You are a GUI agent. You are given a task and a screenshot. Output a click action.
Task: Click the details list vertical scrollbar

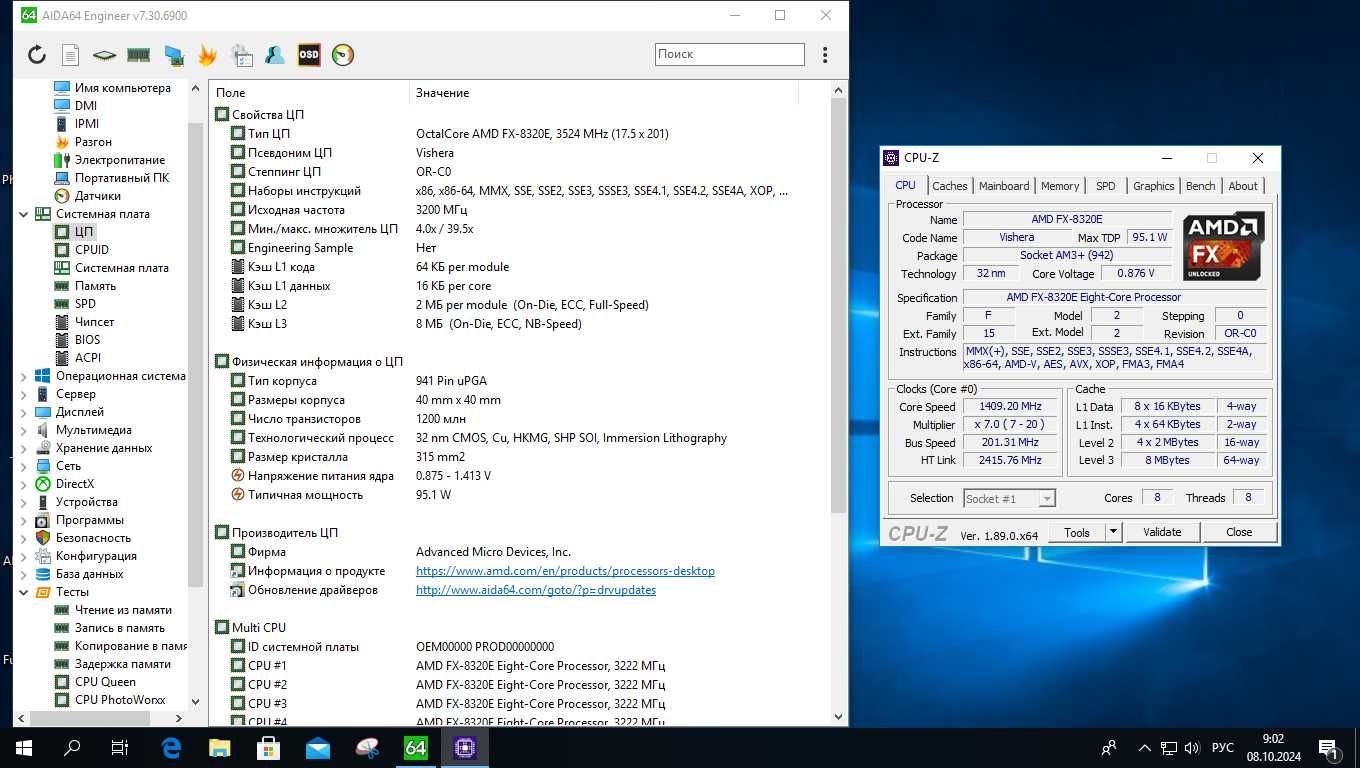[x=838, y=305]
